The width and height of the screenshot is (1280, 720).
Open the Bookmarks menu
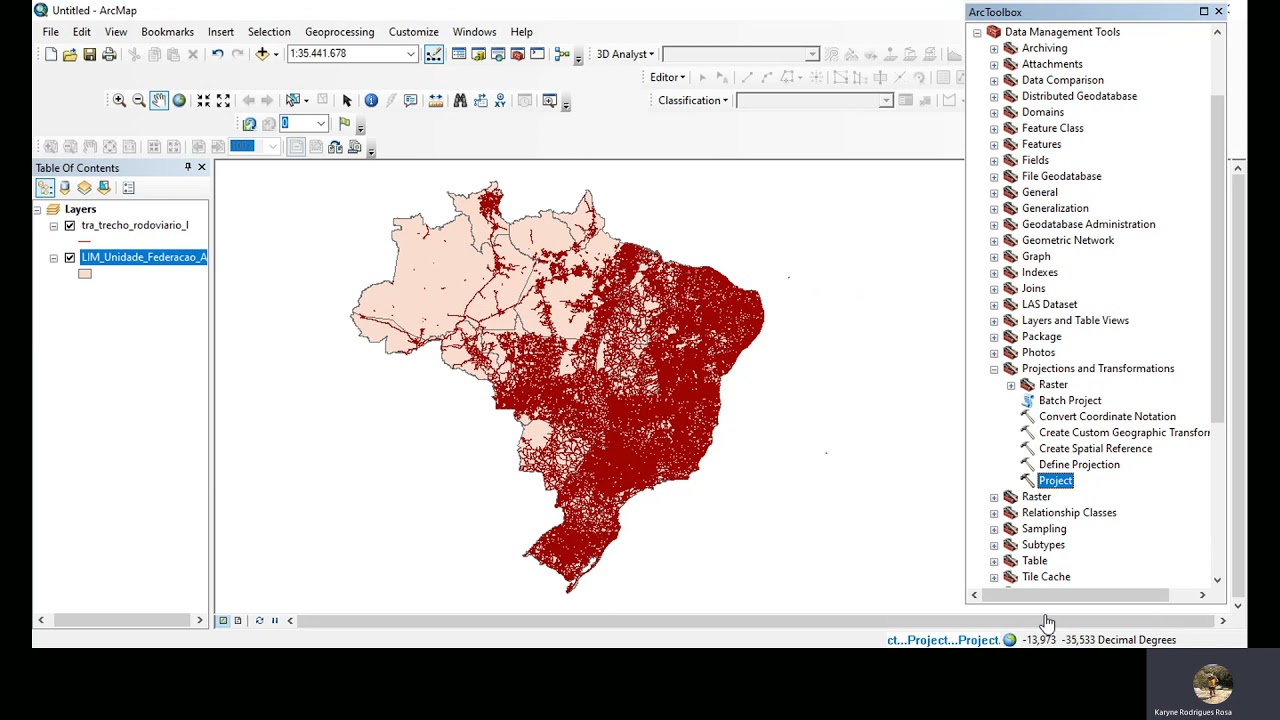point(167,32)
